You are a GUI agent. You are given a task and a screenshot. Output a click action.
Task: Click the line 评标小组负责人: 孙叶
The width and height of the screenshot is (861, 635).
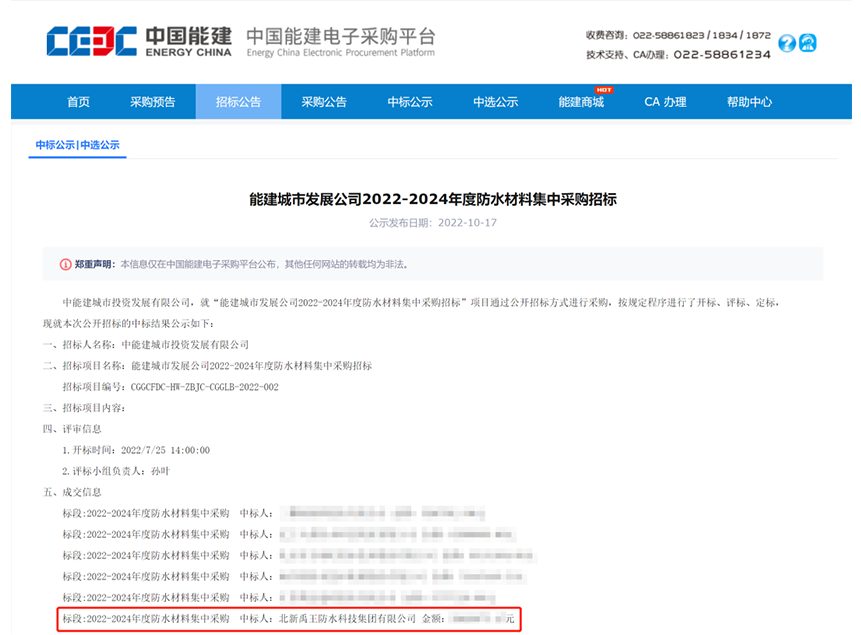116,471
